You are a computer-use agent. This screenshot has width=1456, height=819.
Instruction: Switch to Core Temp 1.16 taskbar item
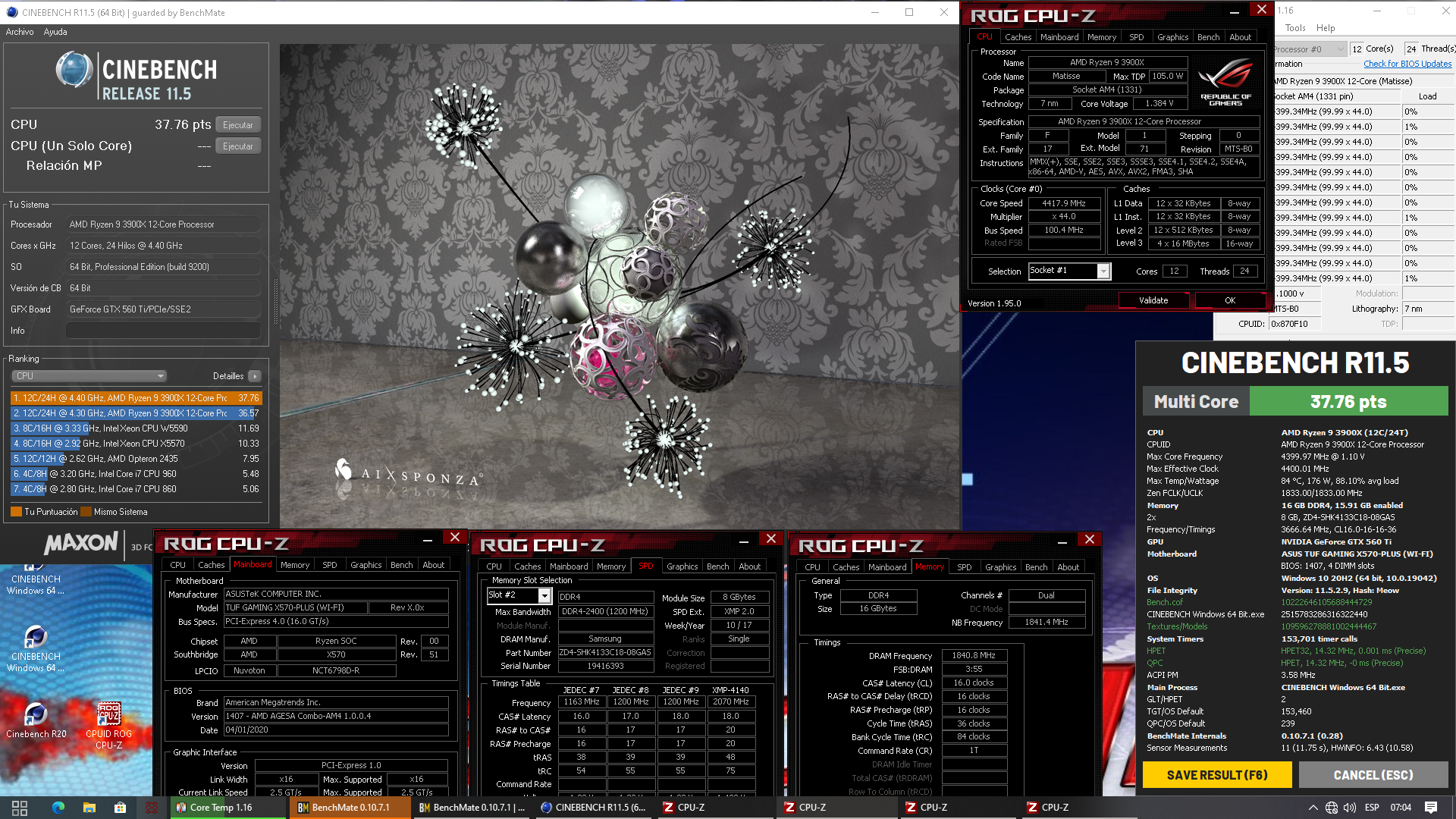point(228,808)
